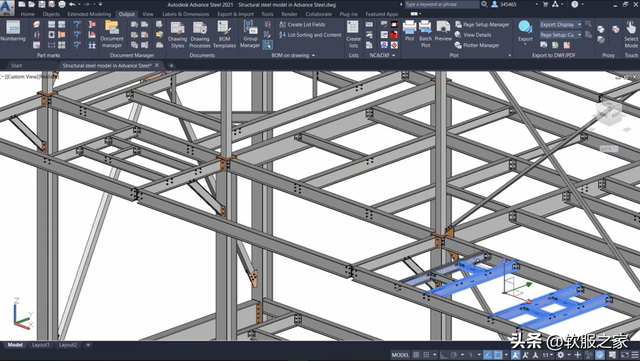Image resolution: width=640 pixels, height=361 pixels.
Task: Open the Plot panel dialog launcher arrow
Action: [x=510, y=55]
